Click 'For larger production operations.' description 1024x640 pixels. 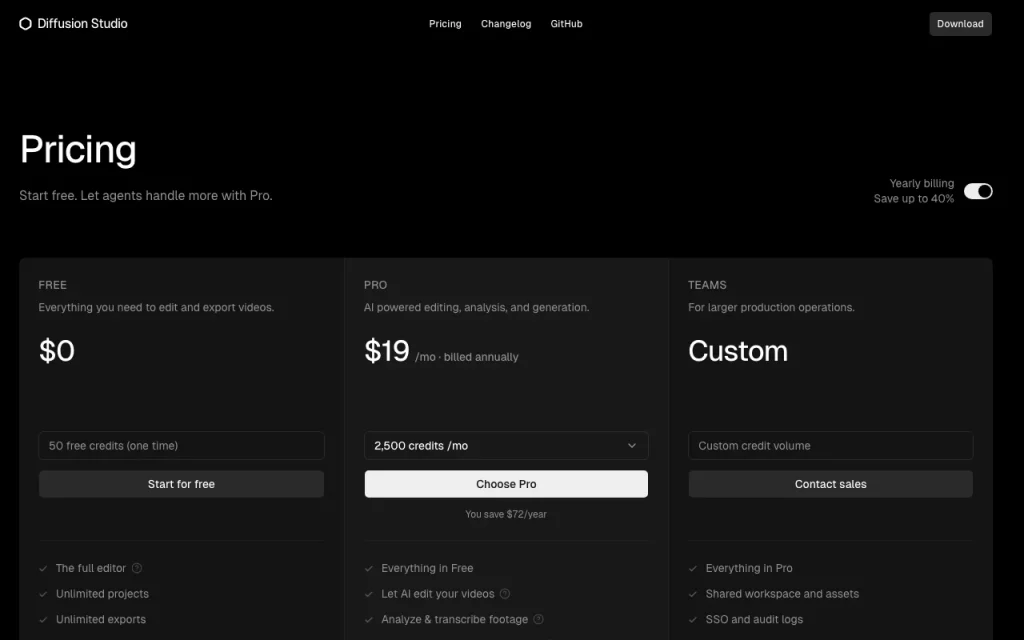coord(771,307)
